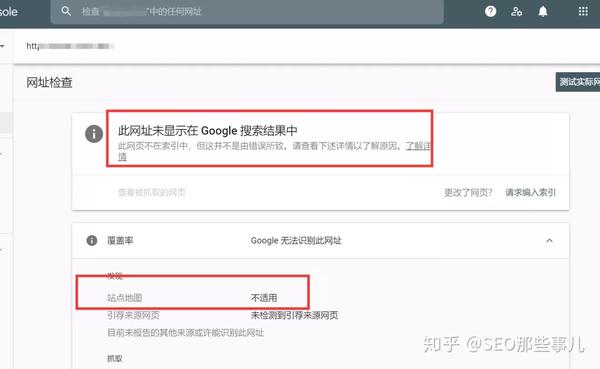Click the 覆盖率 label

click(x=120, y=240)
